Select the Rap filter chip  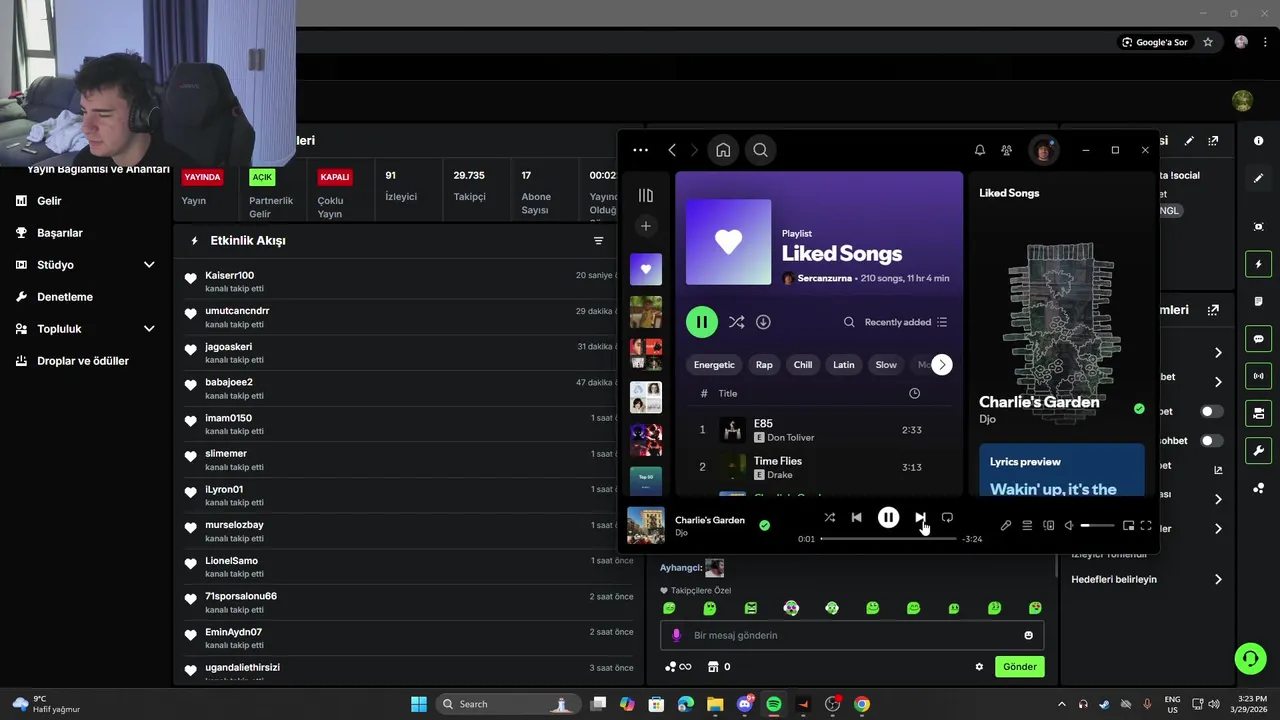tap(764, 365)
